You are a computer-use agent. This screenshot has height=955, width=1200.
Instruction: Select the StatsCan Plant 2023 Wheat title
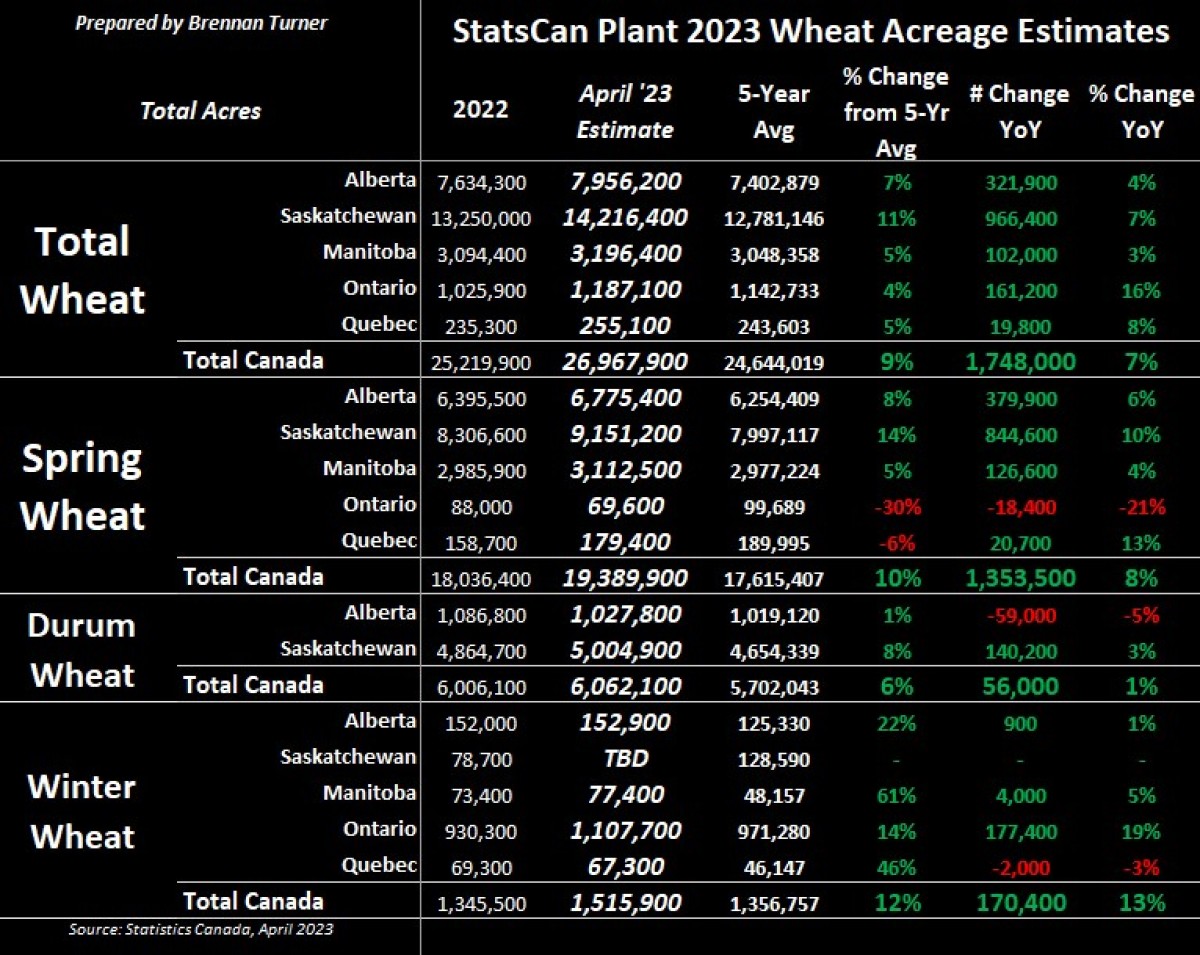pos(810,30)
